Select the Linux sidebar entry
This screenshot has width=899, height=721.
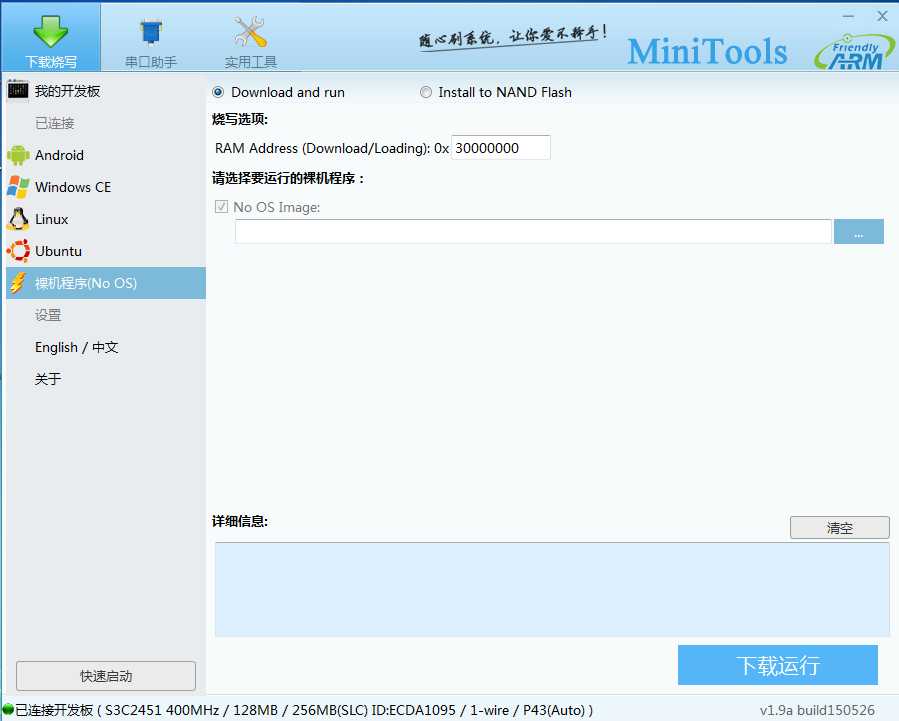[105, 219]
